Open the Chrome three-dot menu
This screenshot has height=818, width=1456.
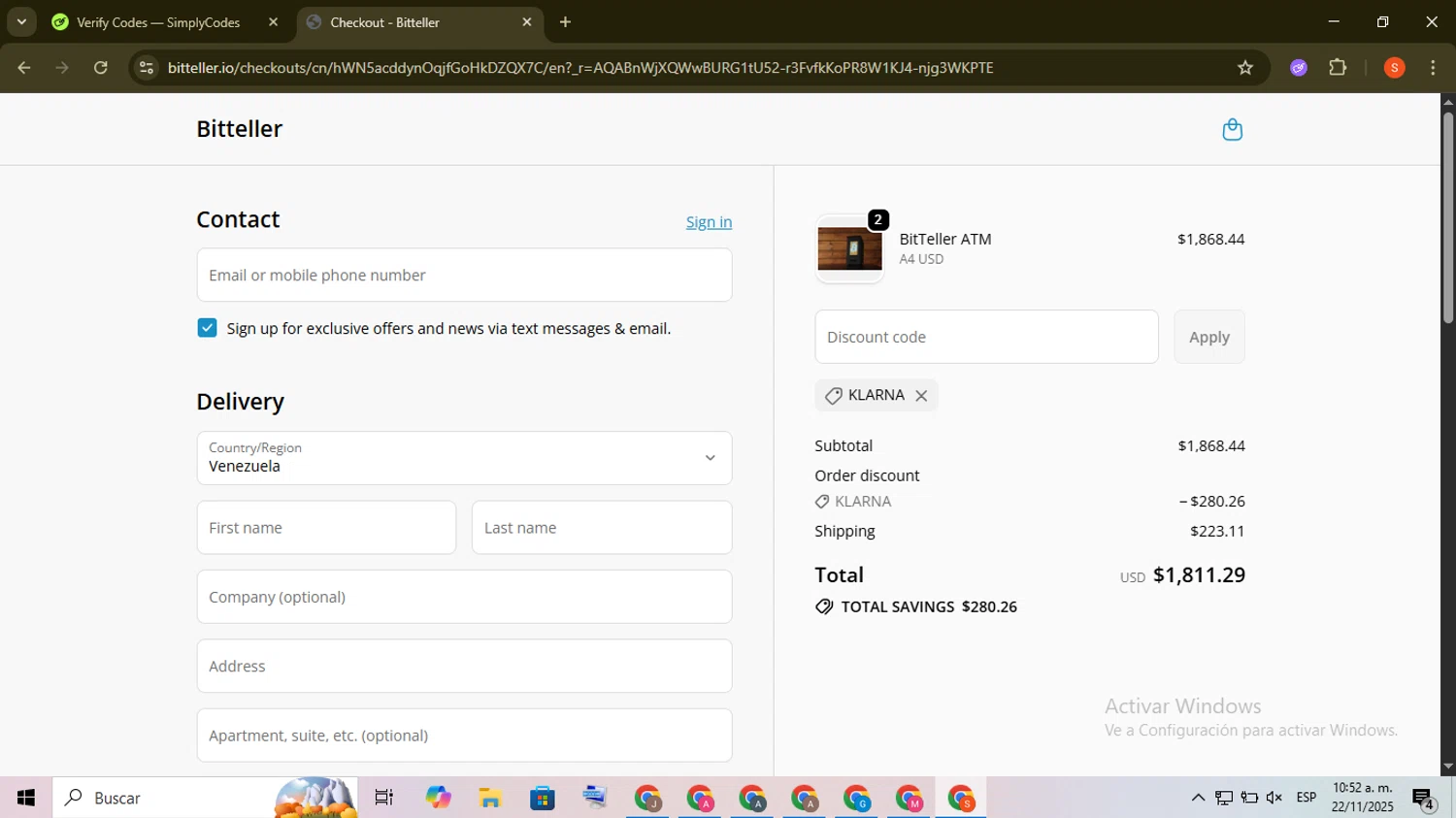click(1433, 68)
